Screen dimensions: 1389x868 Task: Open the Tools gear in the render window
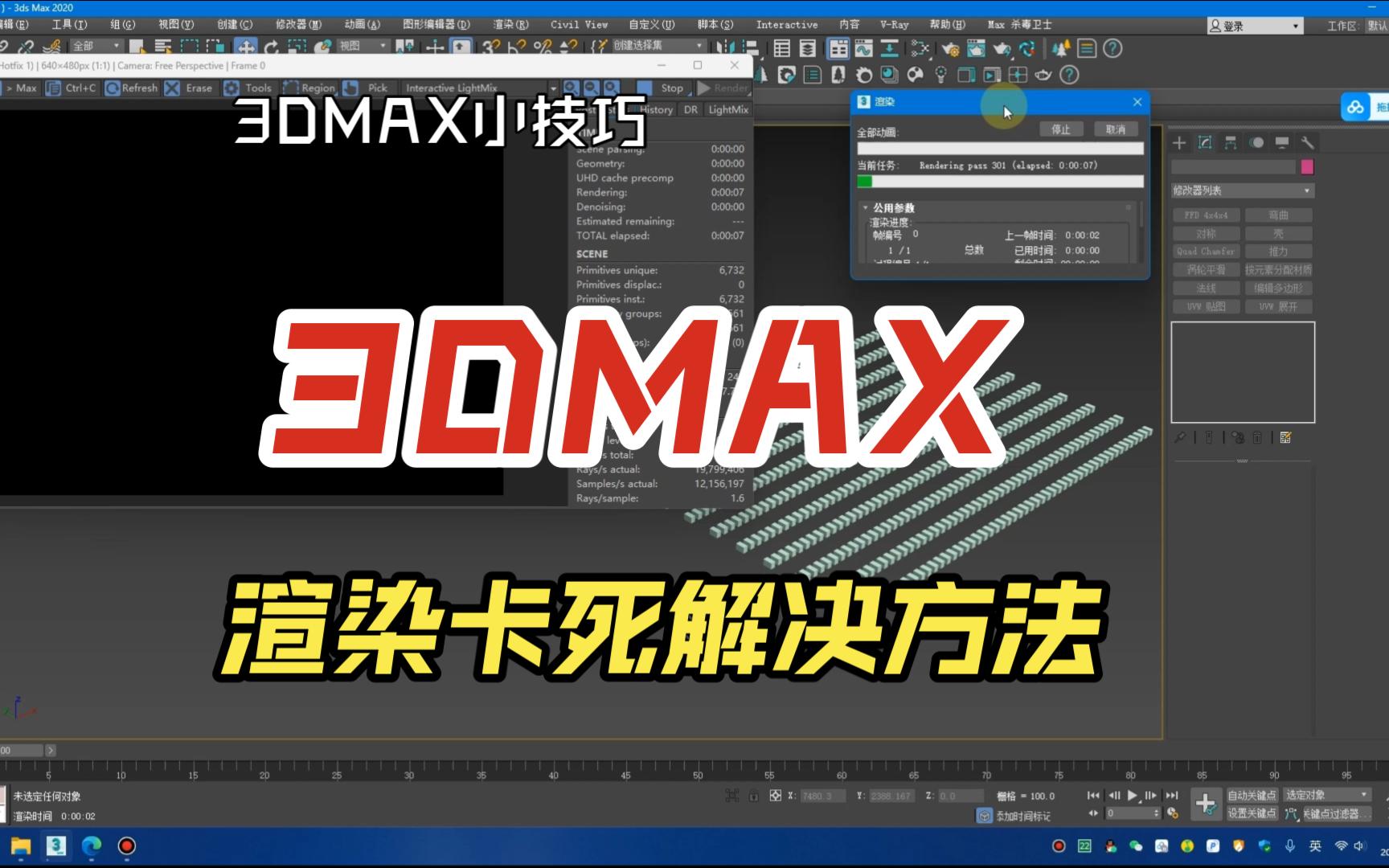(x=231, y=88)
